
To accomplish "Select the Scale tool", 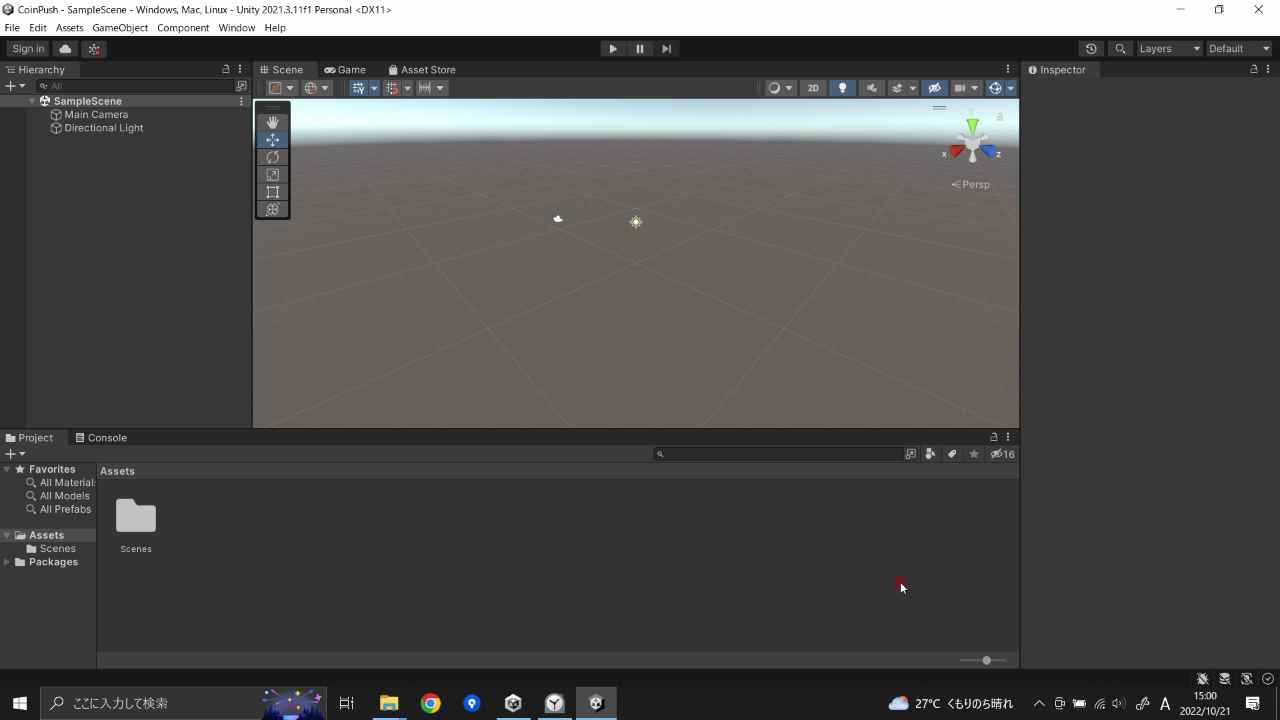I will (272, 175).
